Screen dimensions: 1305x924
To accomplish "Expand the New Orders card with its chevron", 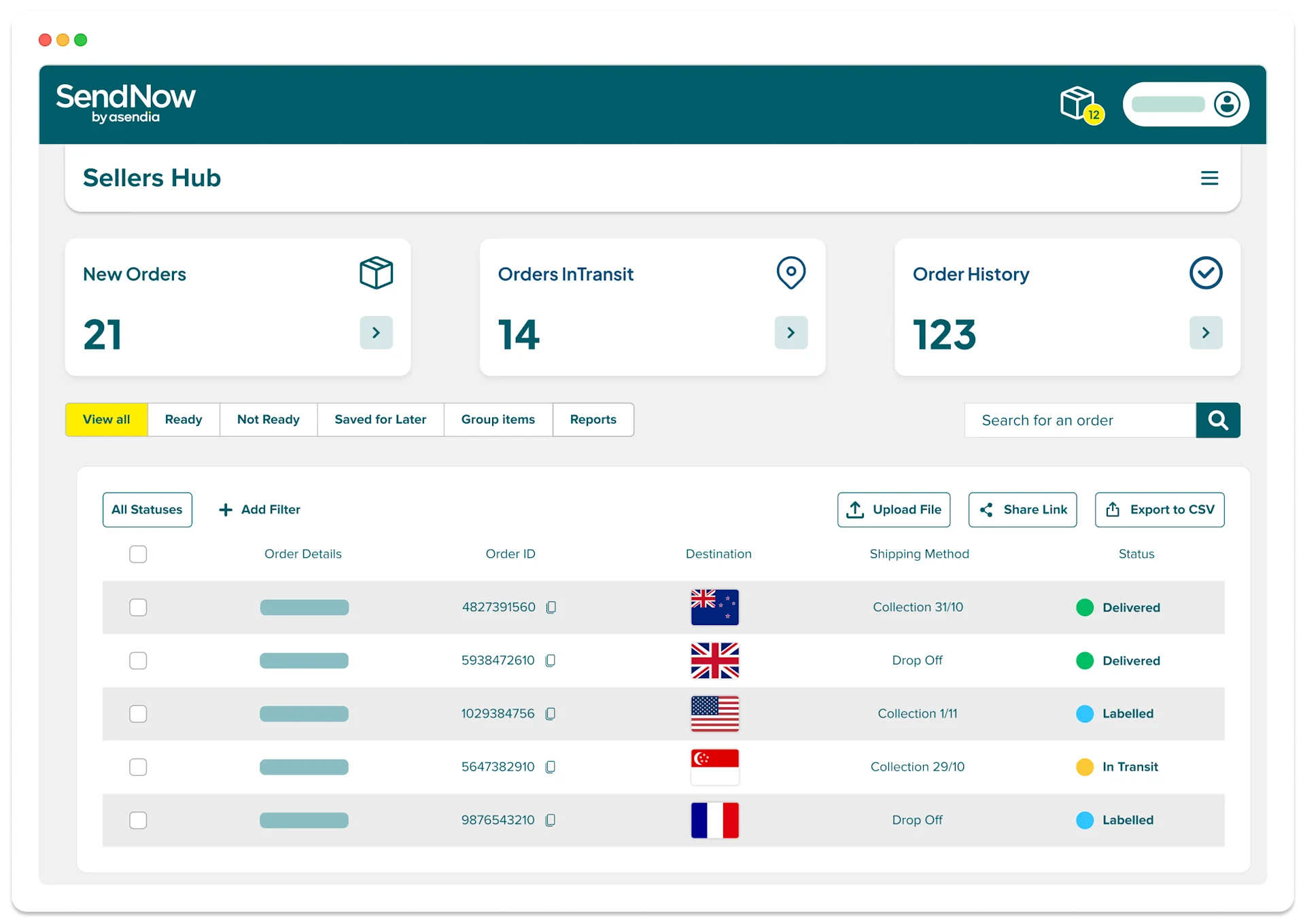I will pyautogui.click(x=376, y=332).
